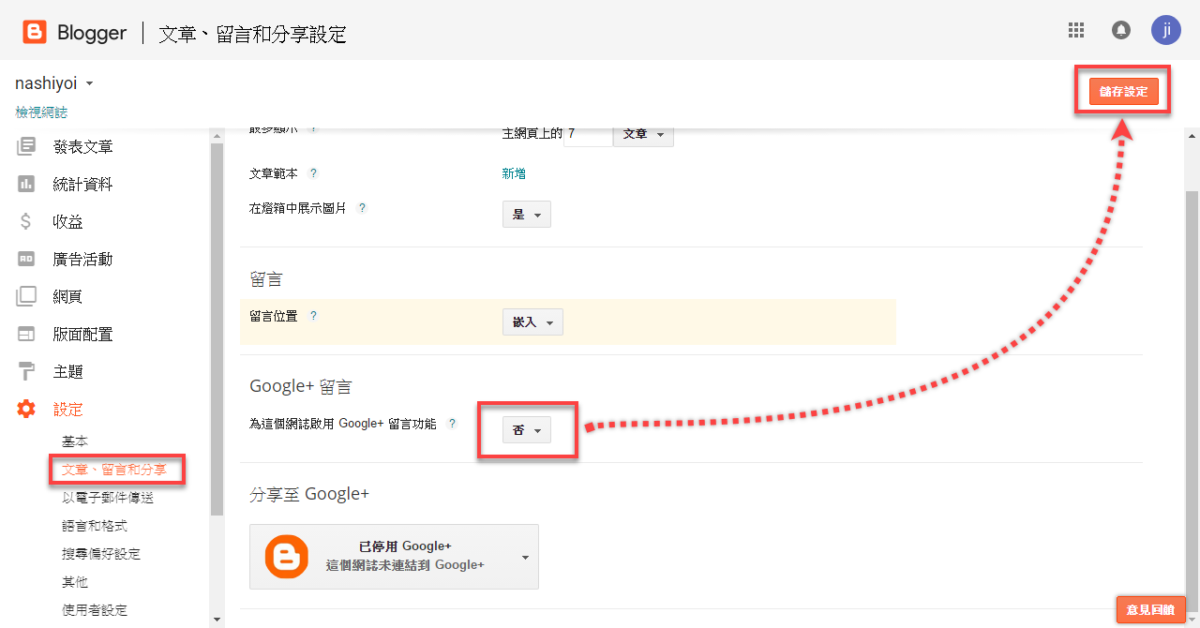Go to 收益 in sidebar
Screen dimensions: 1200x628
coord(68,222)
